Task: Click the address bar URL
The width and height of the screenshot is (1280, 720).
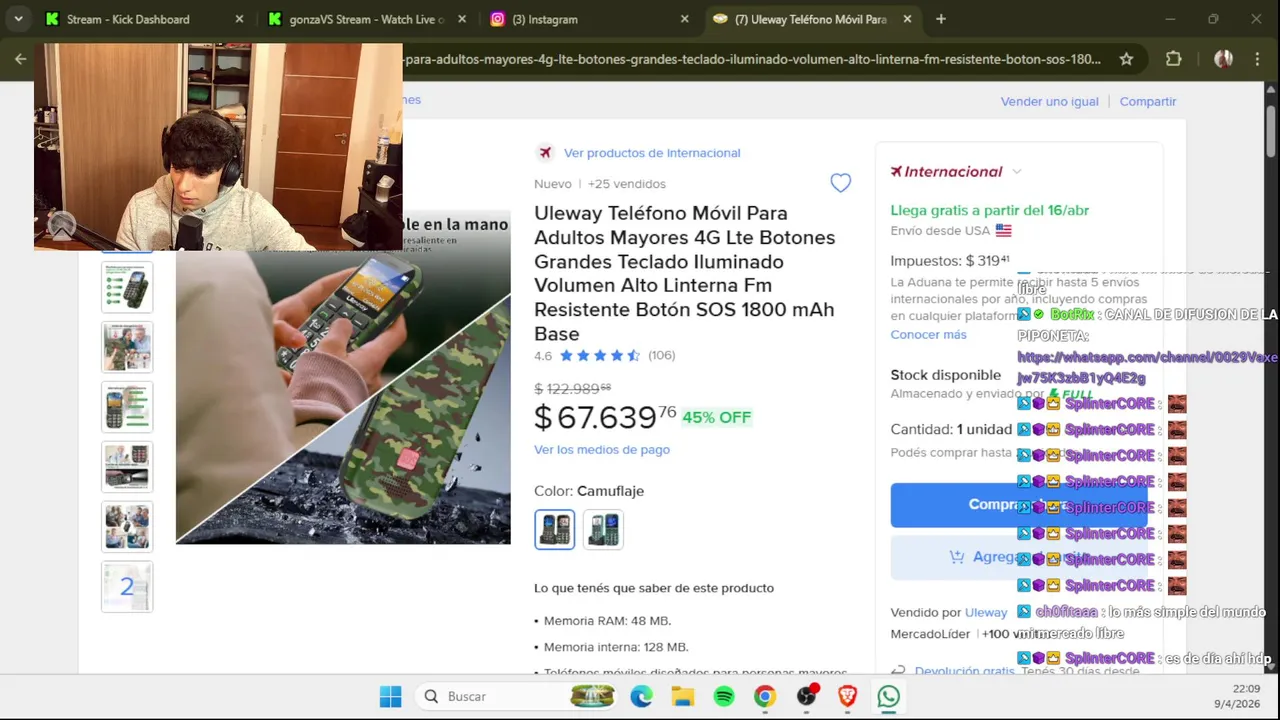Action: click(752, 59)
